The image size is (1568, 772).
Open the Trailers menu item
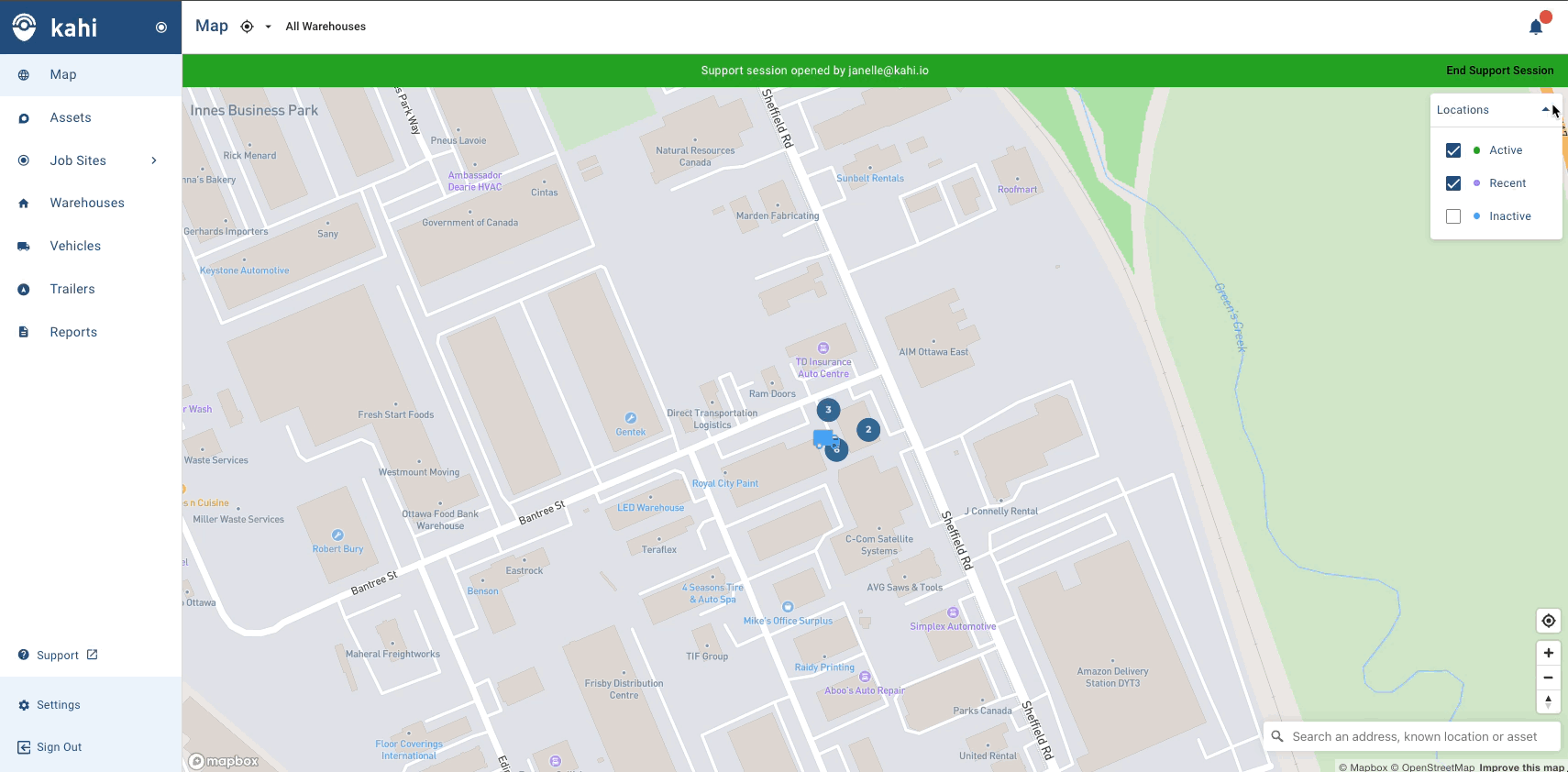pyautogui.click(x=91, y=289)
